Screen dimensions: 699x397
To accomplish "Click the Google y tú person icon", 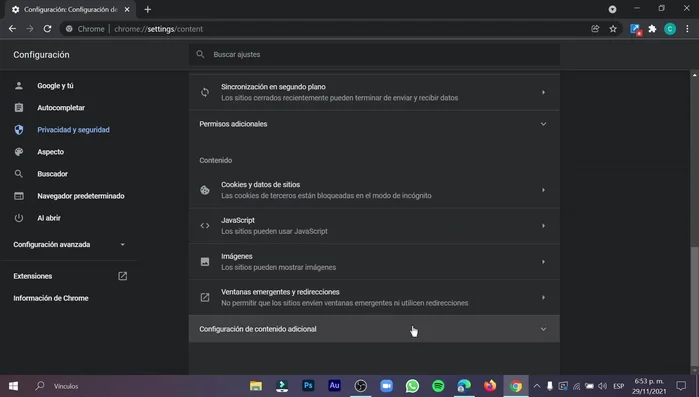I will 19,86.
